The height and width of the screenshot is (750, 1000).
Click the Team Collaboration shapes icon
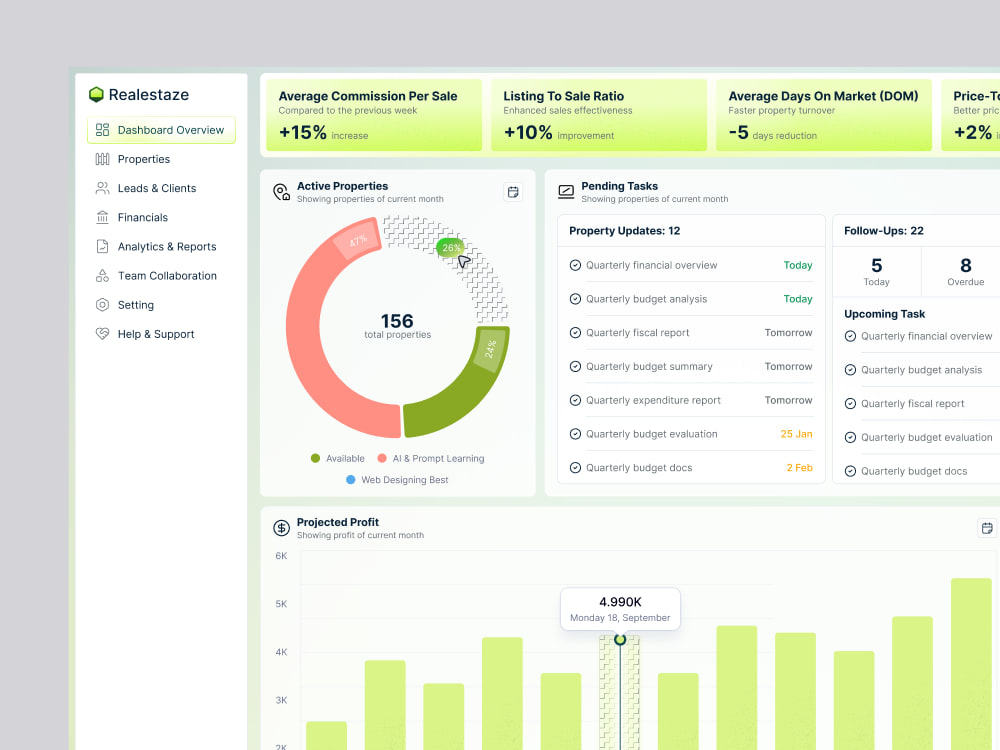tap(102, 276)
